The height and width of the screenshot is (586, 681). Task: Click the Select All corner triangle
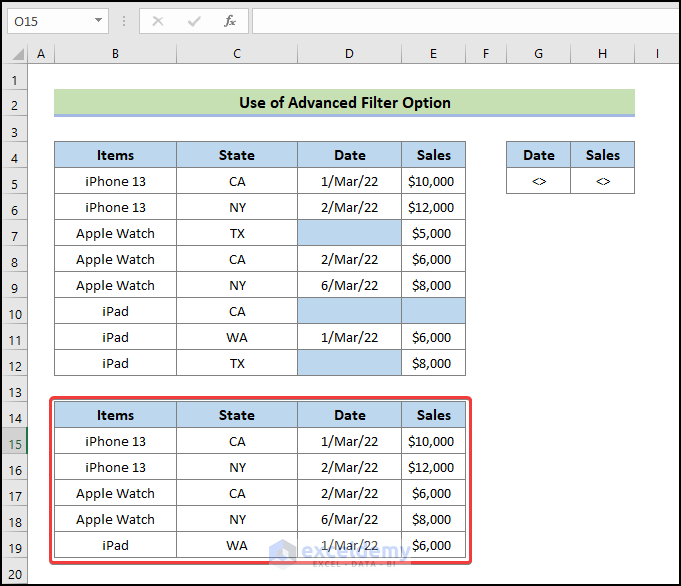[18, 54]
